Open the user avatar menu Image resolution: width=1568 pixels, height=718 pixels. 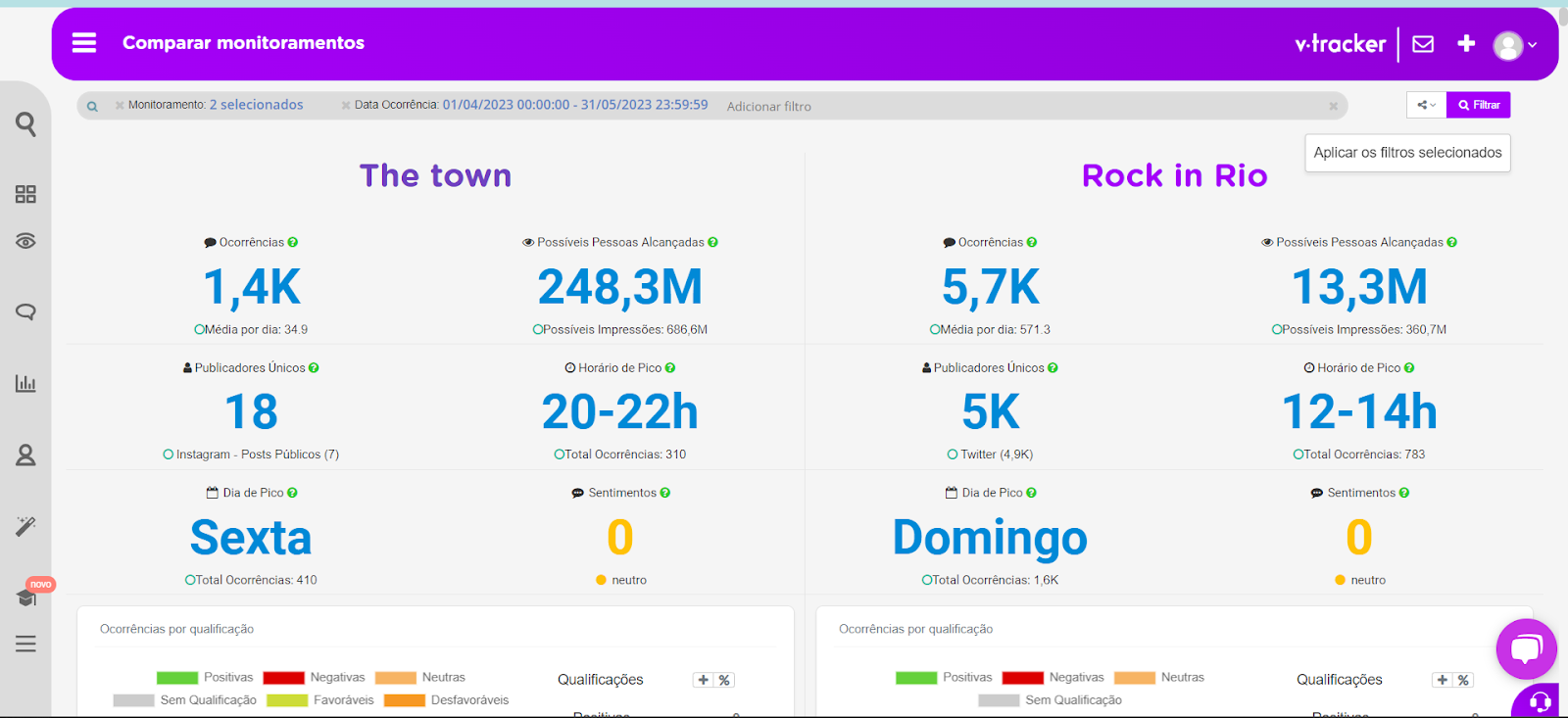tap(1514, 45)
